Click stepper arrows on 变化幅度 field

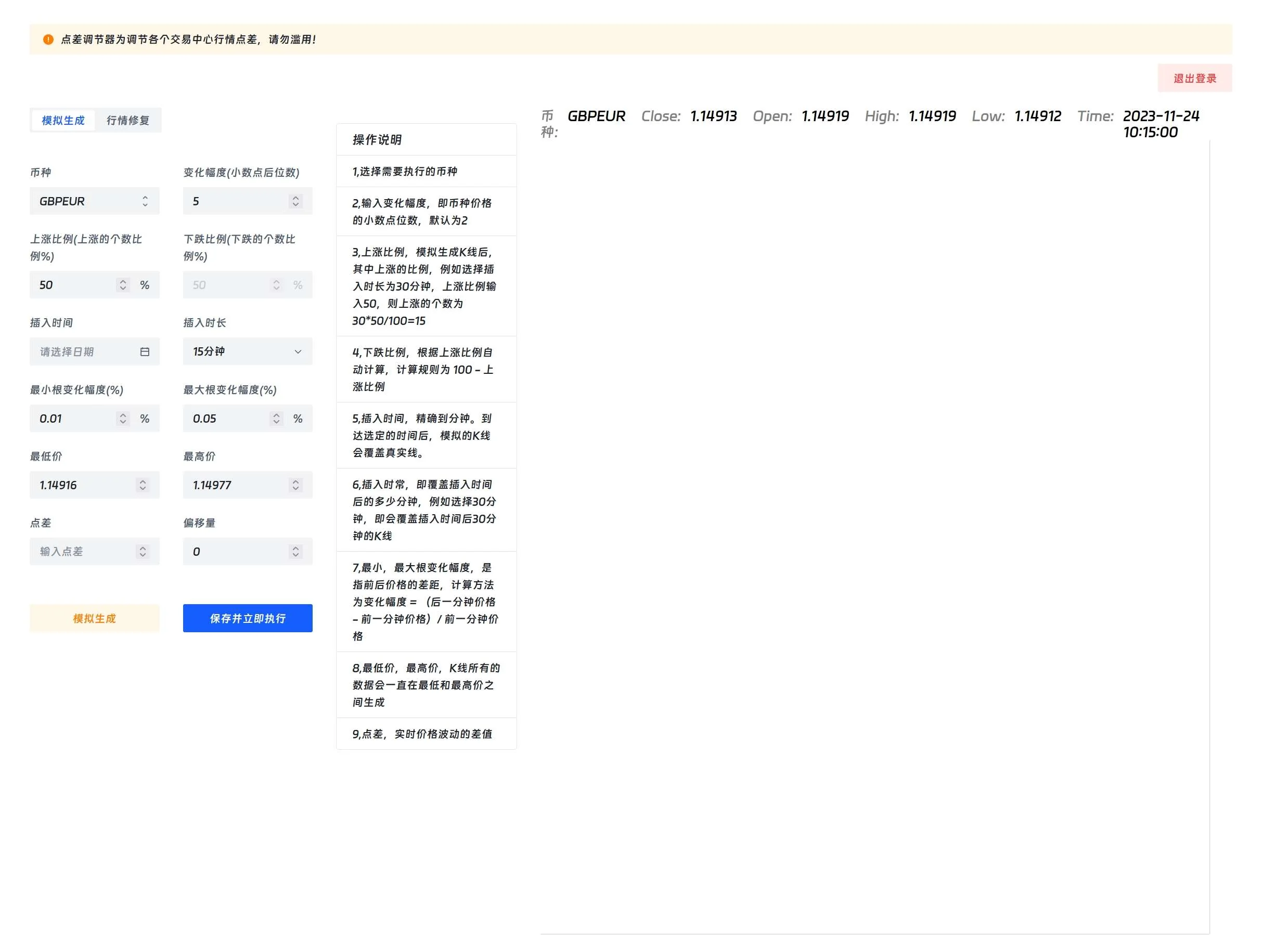click(x=296, y=201)
